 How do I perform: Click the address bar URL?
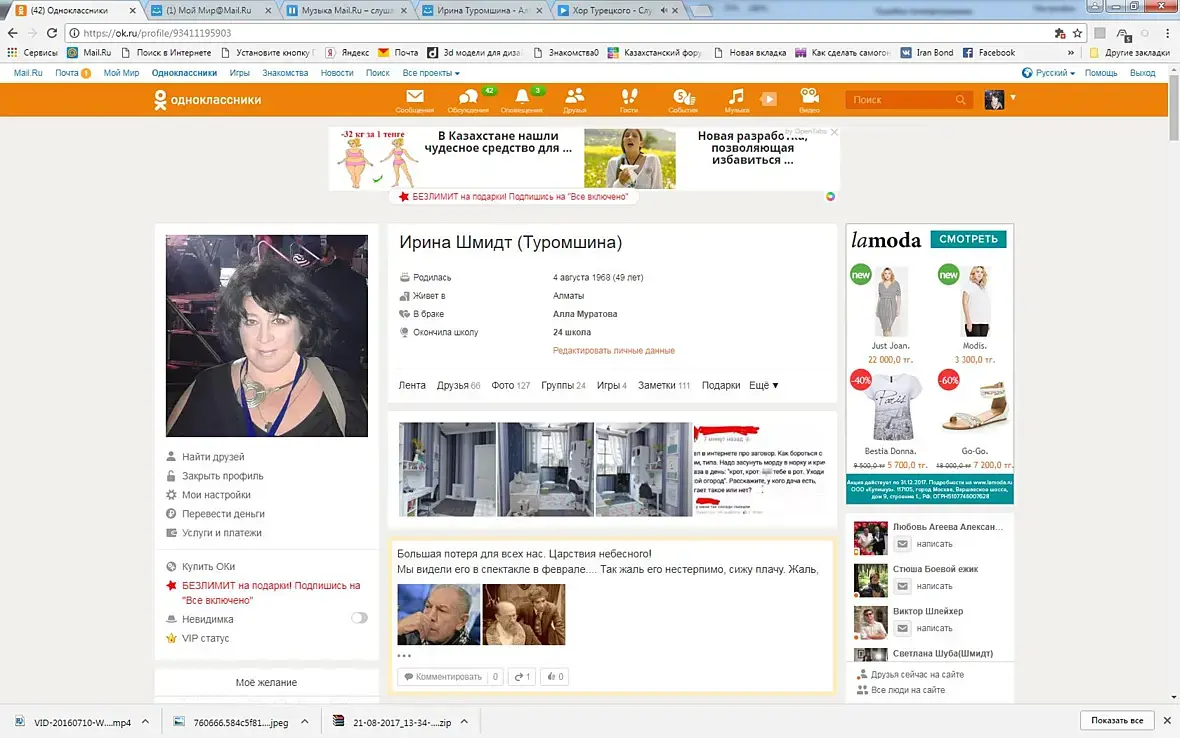[157, 33]
